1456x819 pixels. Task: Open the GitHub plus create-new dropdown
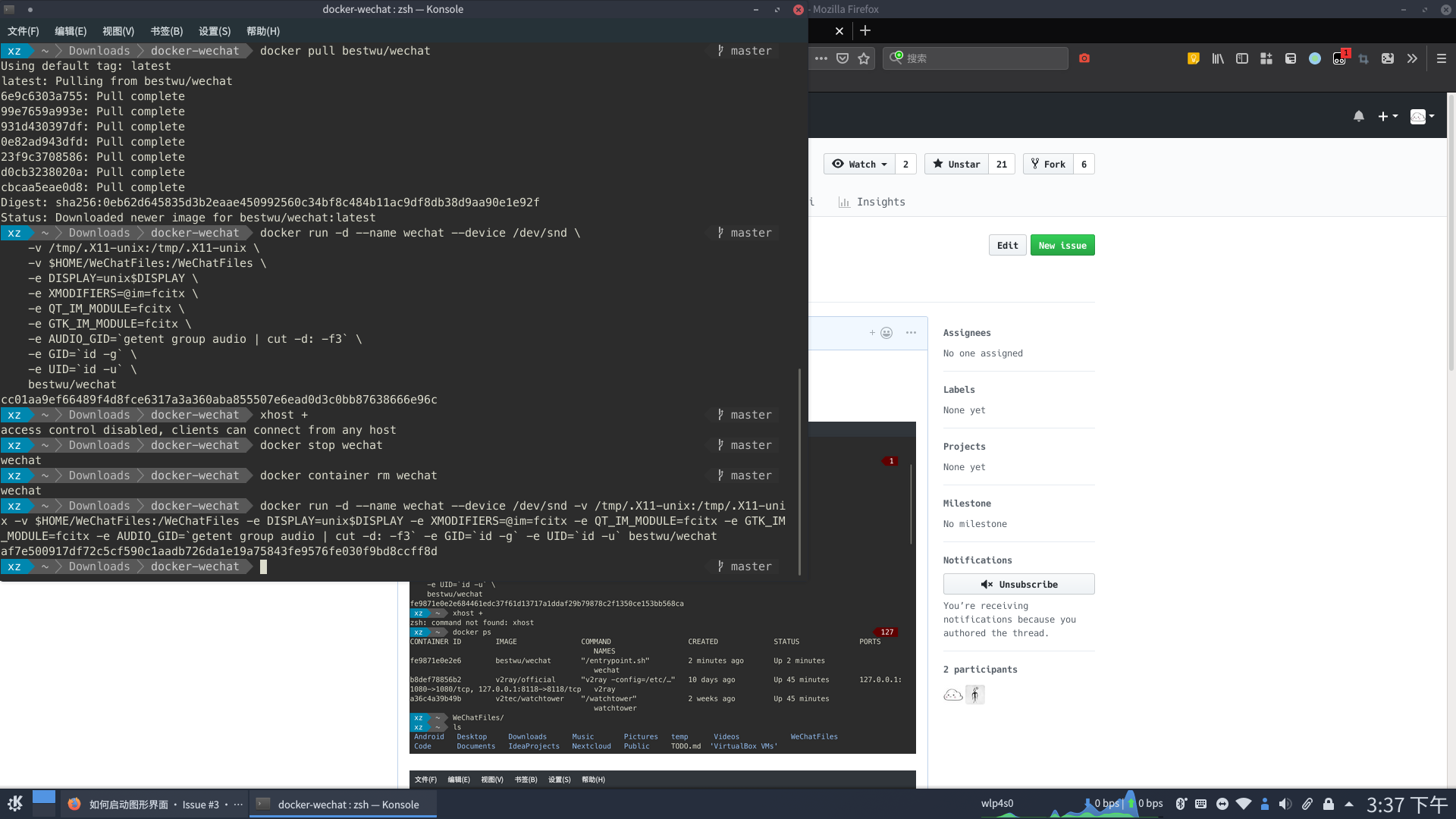pos(1387,116)
